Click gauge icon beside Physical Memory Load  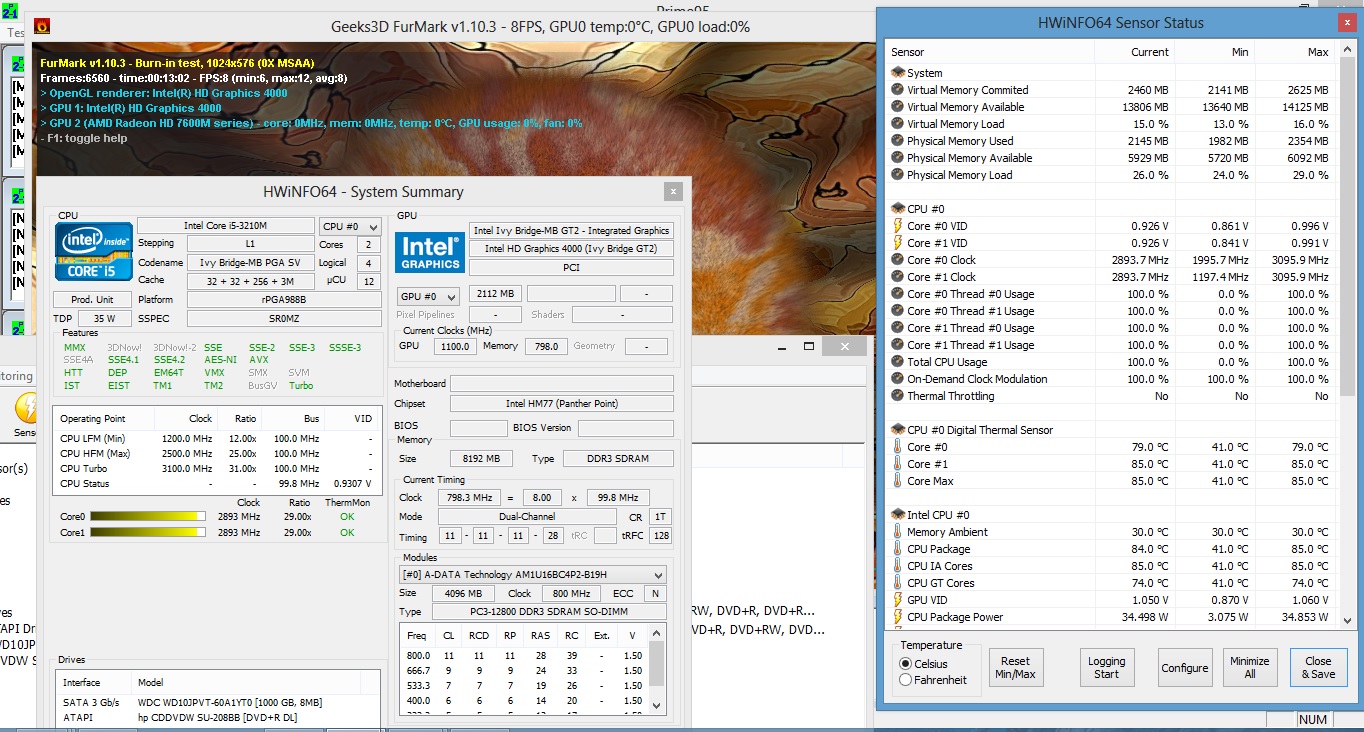[x=898, y=175]
